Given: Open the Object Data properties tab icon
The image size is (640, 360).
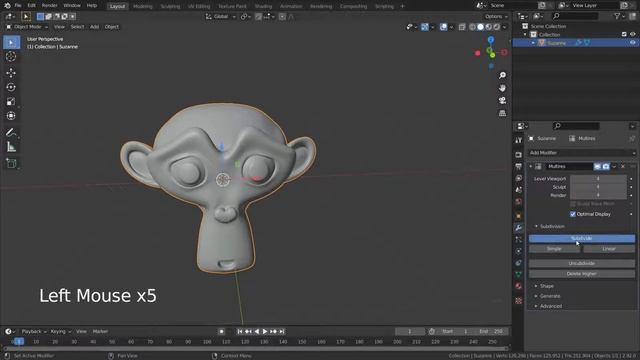Looking at the screenshot, I should [518, 274].
